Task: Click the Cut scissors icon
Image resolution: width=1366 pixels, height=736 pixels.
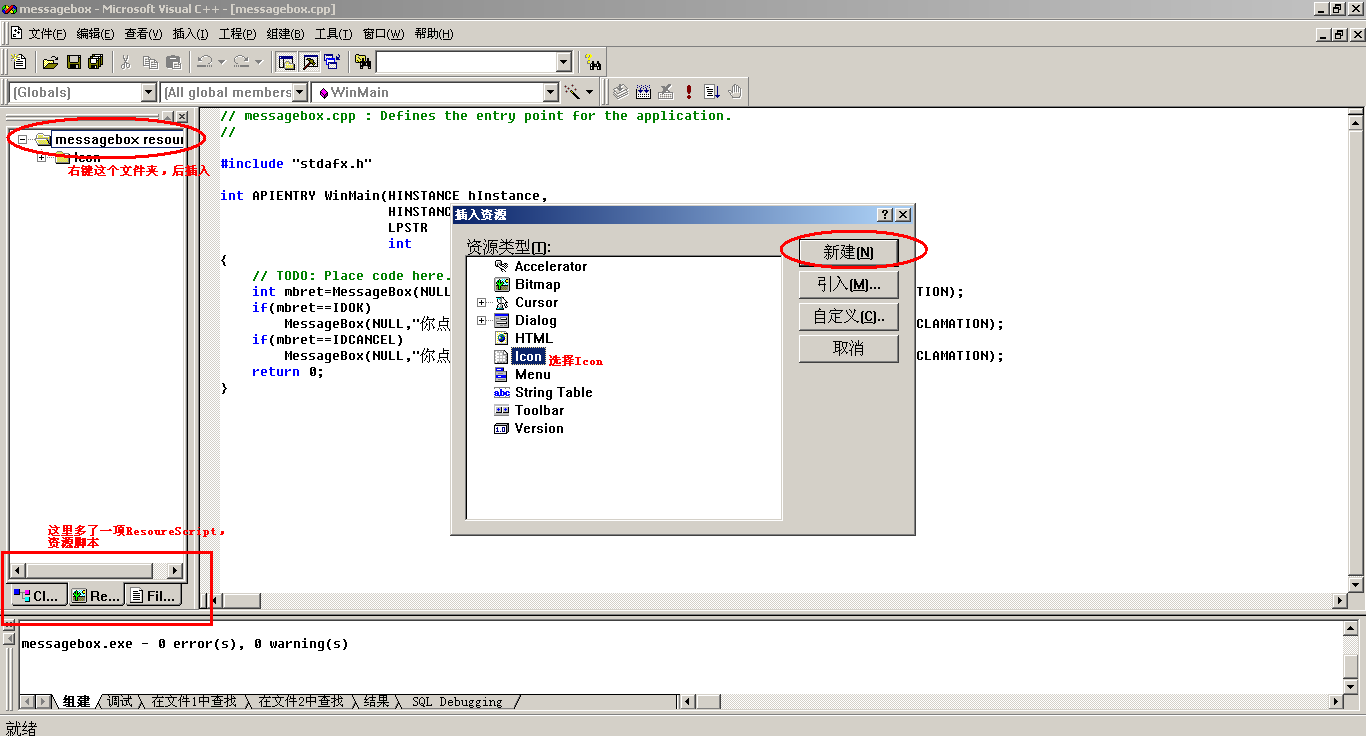Action: click(x=126, y=62)
